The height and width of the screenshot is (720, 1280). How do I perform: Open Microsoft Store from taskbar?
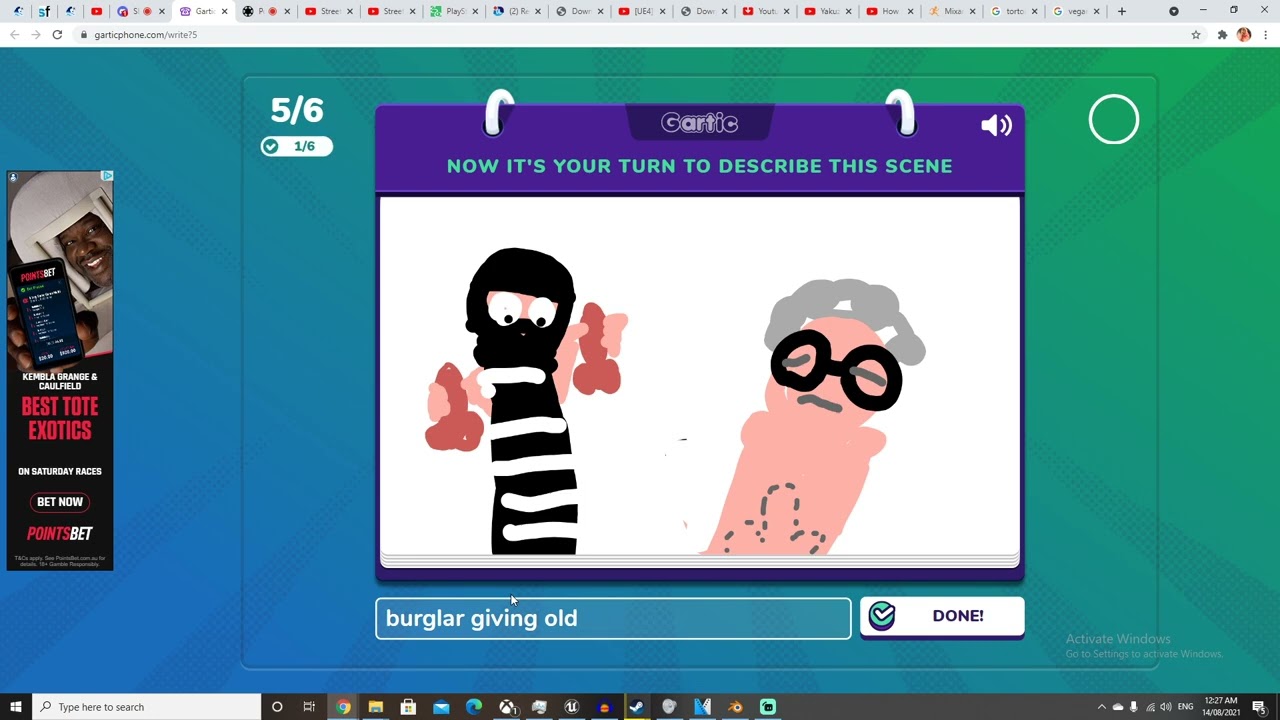[408, 707]
